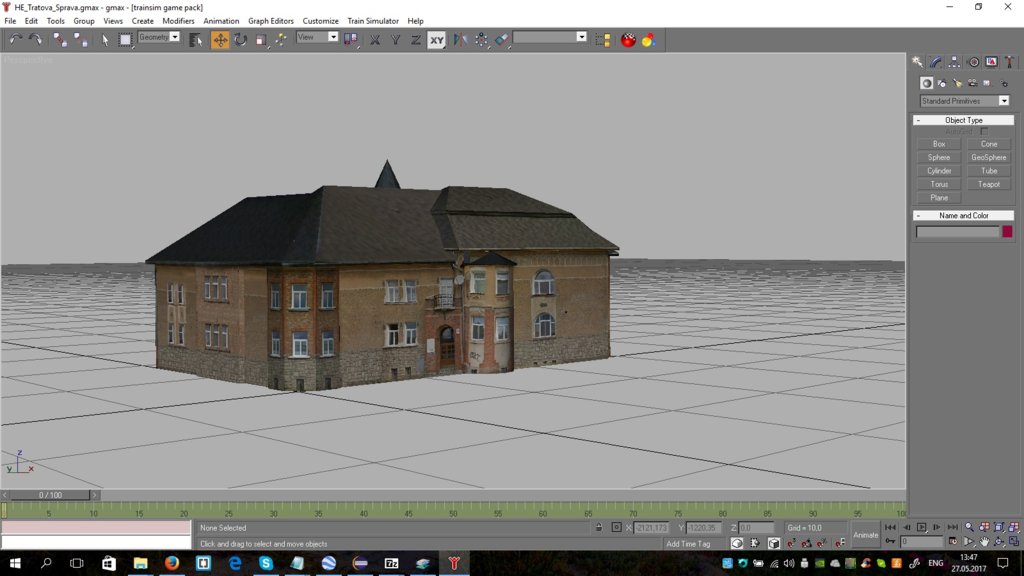Viewport: 1024px width, 576px height.
Task: Open the File menu
Action: (x=10, y=21)
